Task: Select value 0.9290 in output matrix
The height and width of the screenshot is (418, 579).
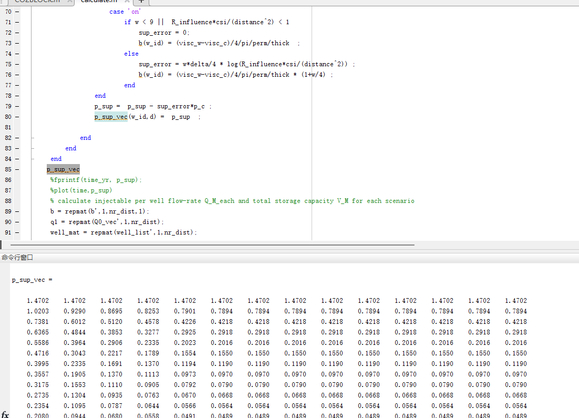Action: tap(74, 311)
